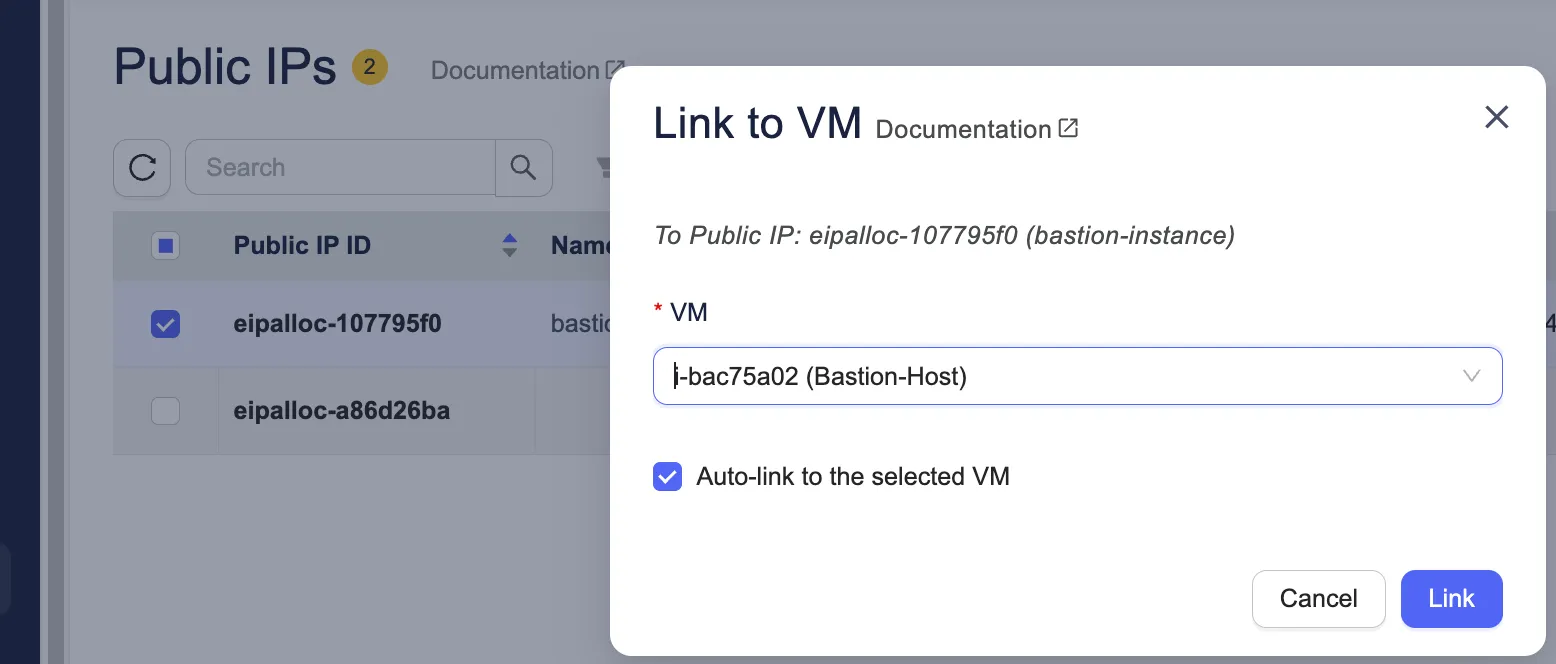Check the eipalloc-a86d26ba row checkbox
This screenshot has width=1556, height=664.
pos(165,411)
